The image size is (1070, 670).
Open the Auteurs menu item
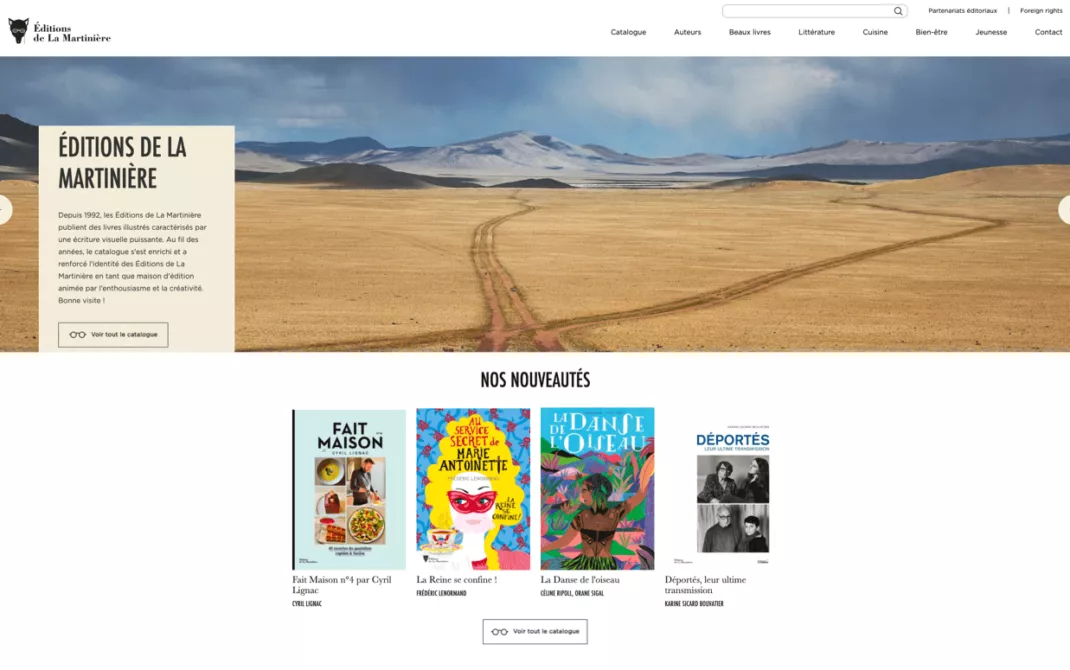687,32
